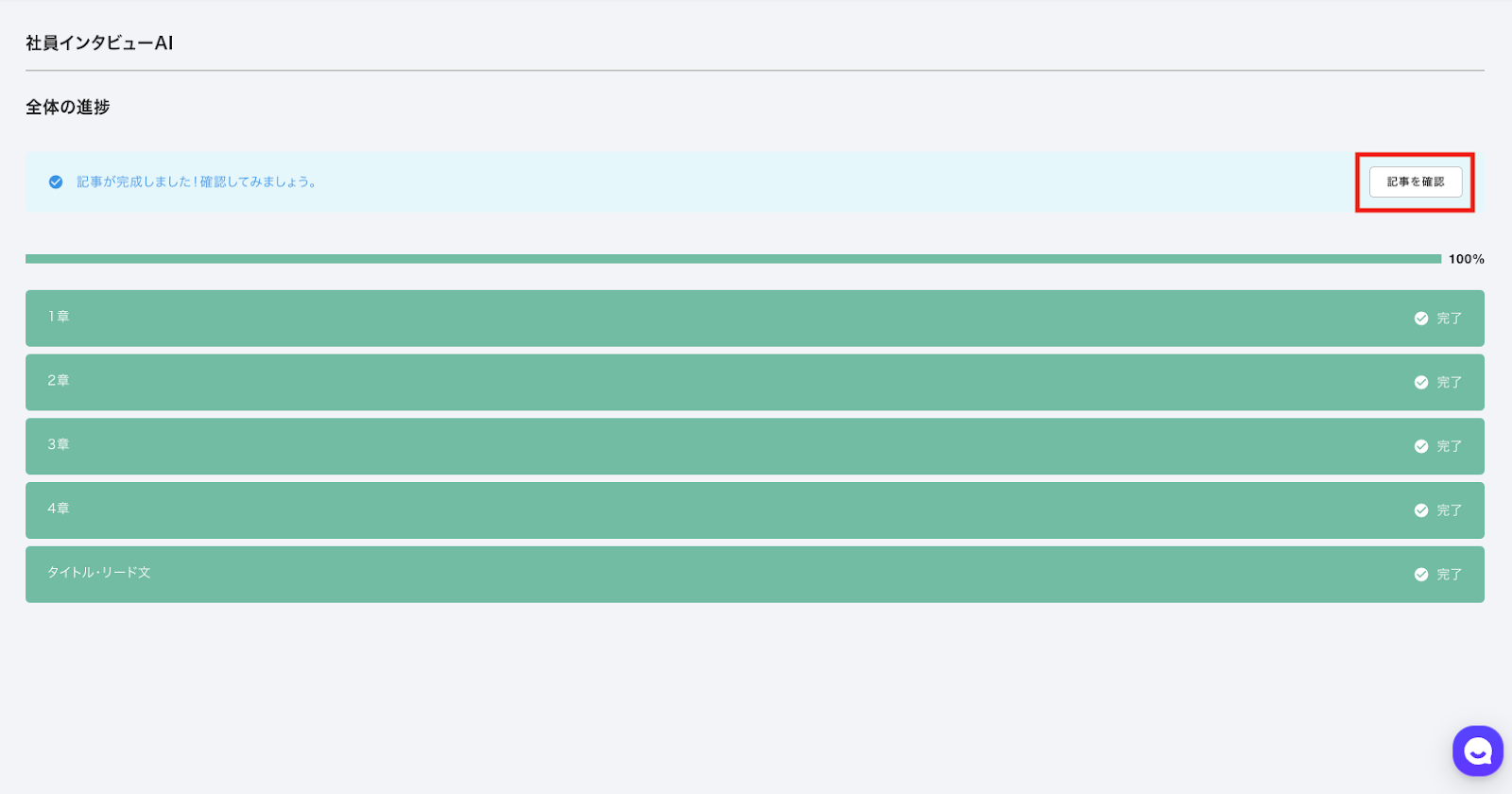Click the 社員インタビューAI page title
Image resolution: width=1512 pixels, height=794 pixels.
coord(99,43)
